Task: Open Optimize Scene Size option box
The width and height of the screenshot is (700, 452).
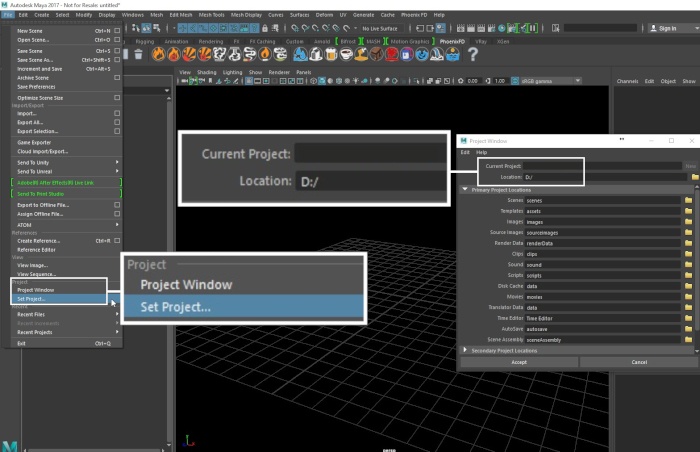Action: (117, 98)
